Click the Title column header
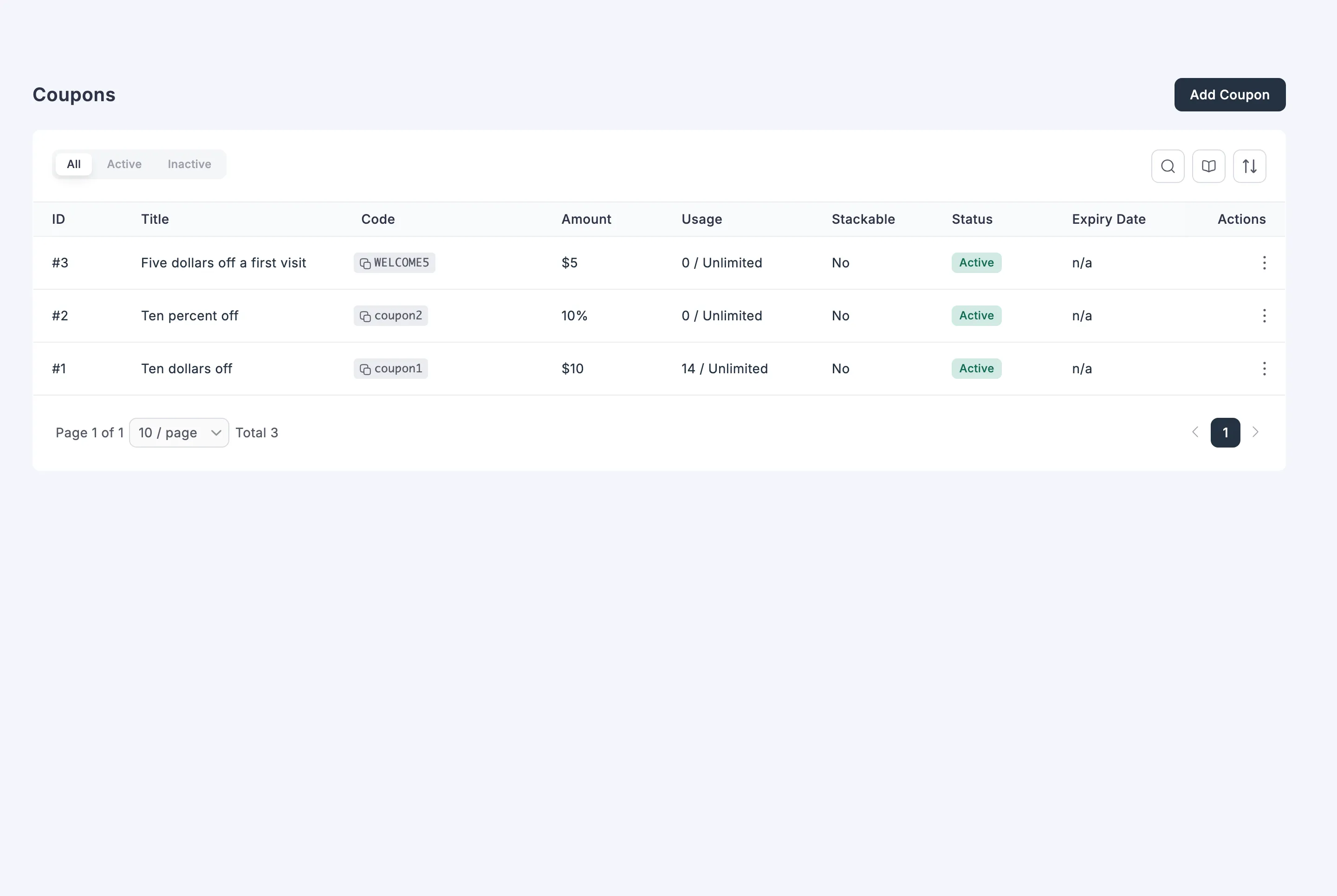This screenshot has height=896, width=1337. 155,220
